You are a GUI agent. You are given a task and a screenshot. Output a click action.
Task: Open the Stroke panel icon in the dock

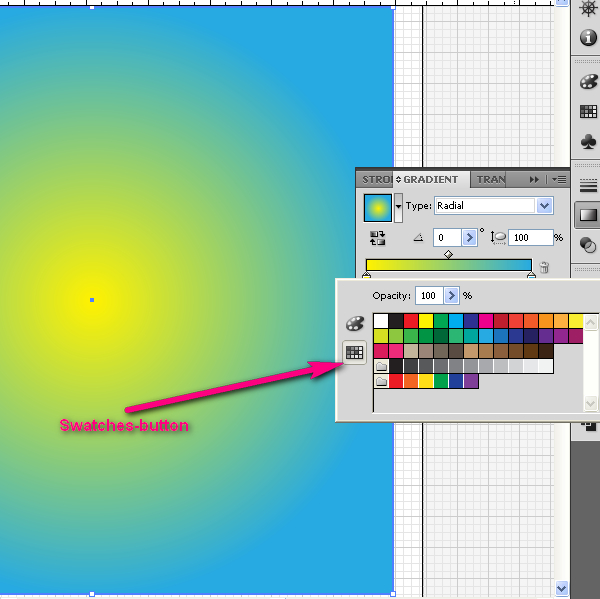click(589, 186)
